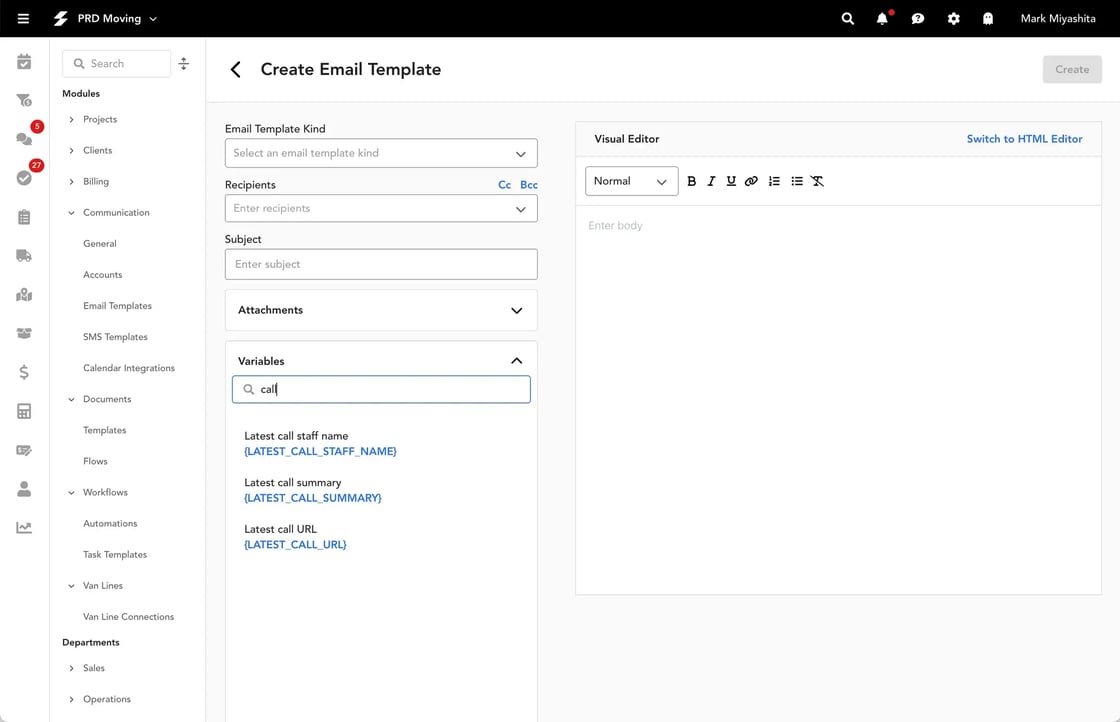
Task: Select Email Templates under Communication
Action: click(x=116, y=305)
